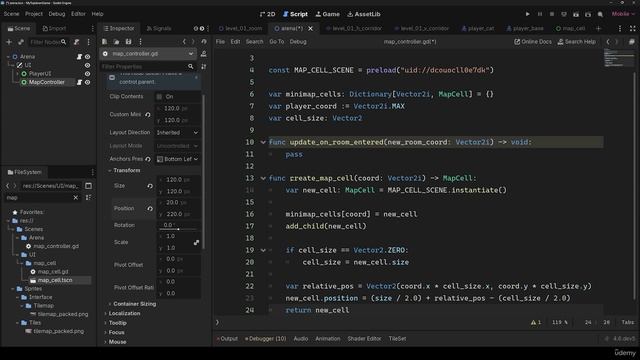The image size is (640, 360).
Task: Add a new child node
Action: click(9, 42)
